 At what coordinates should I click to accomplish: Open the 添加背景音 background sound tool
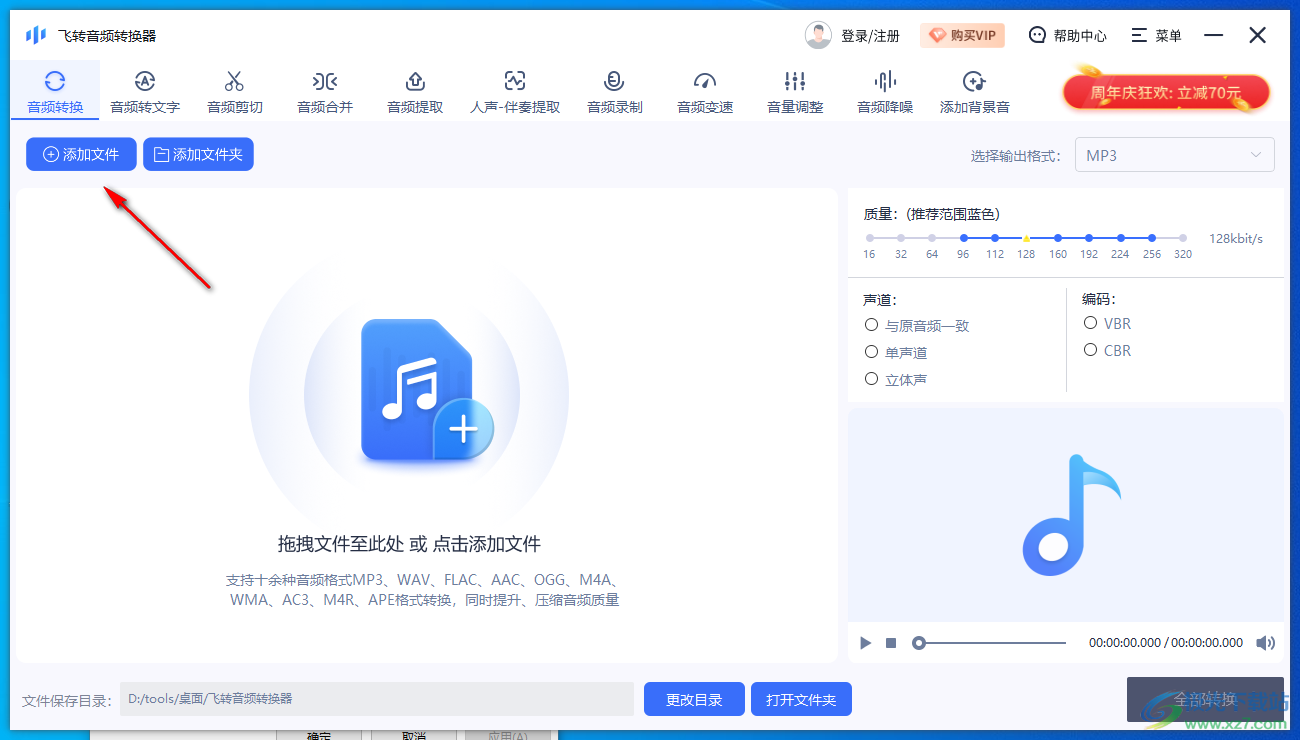(x=974, y=90)
